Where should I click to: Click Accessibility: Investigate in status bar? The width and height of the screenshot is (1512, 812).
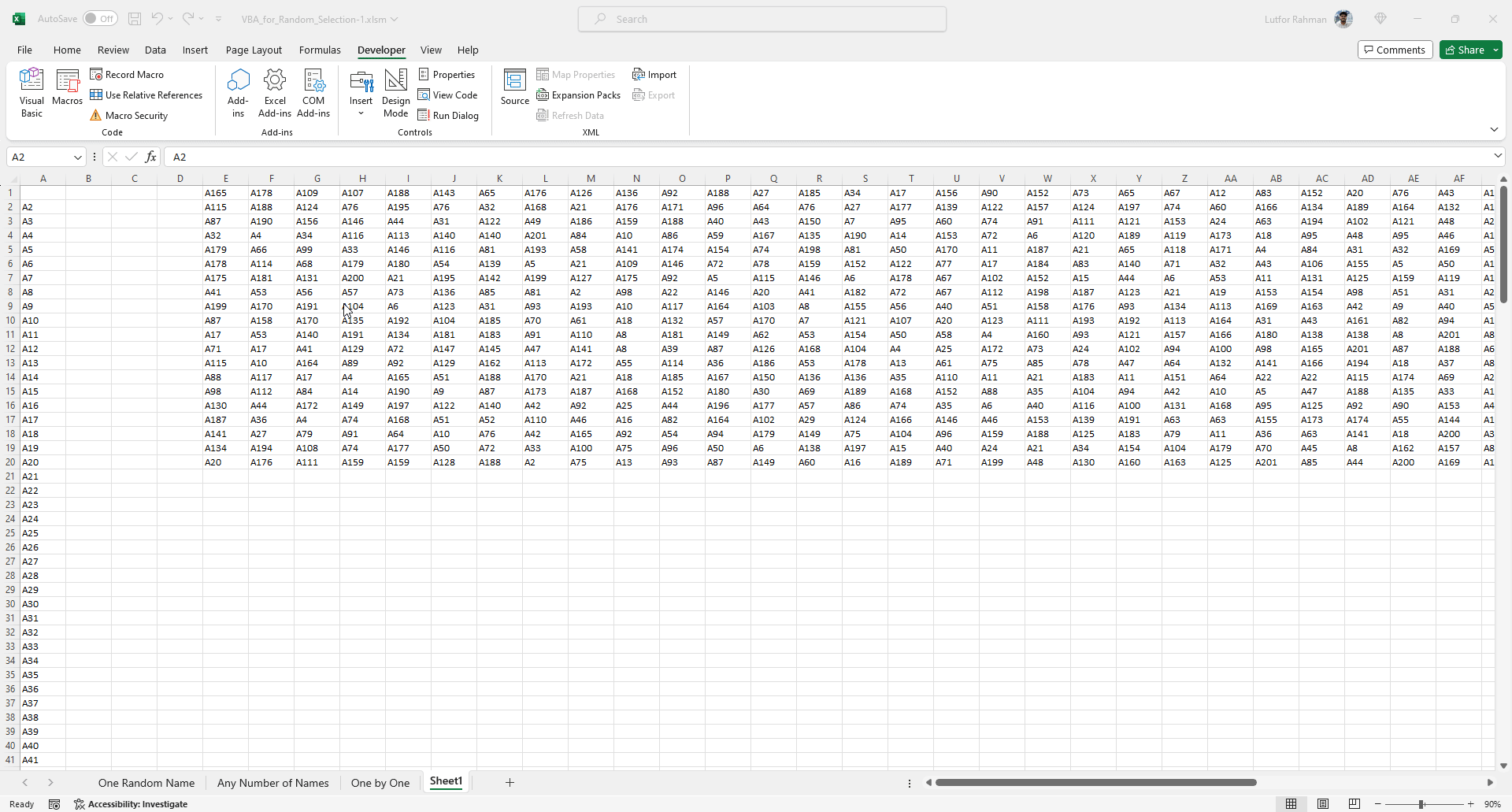(131, 804)
